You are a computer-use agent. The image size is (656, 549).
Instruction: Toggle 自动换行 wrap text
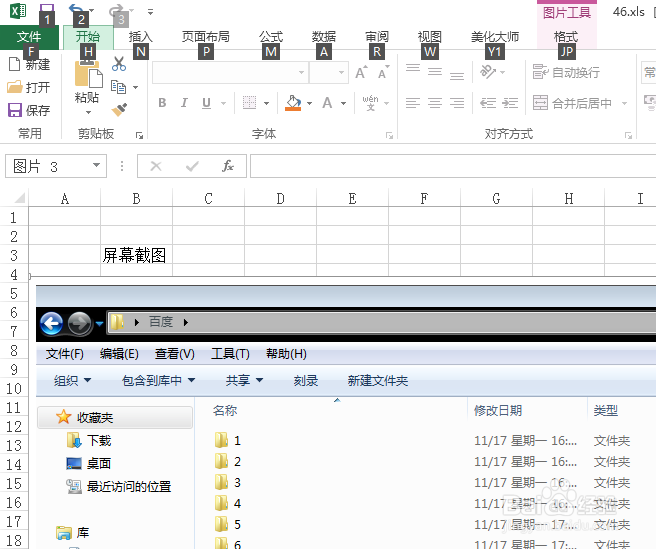click(x=566, y=72)
